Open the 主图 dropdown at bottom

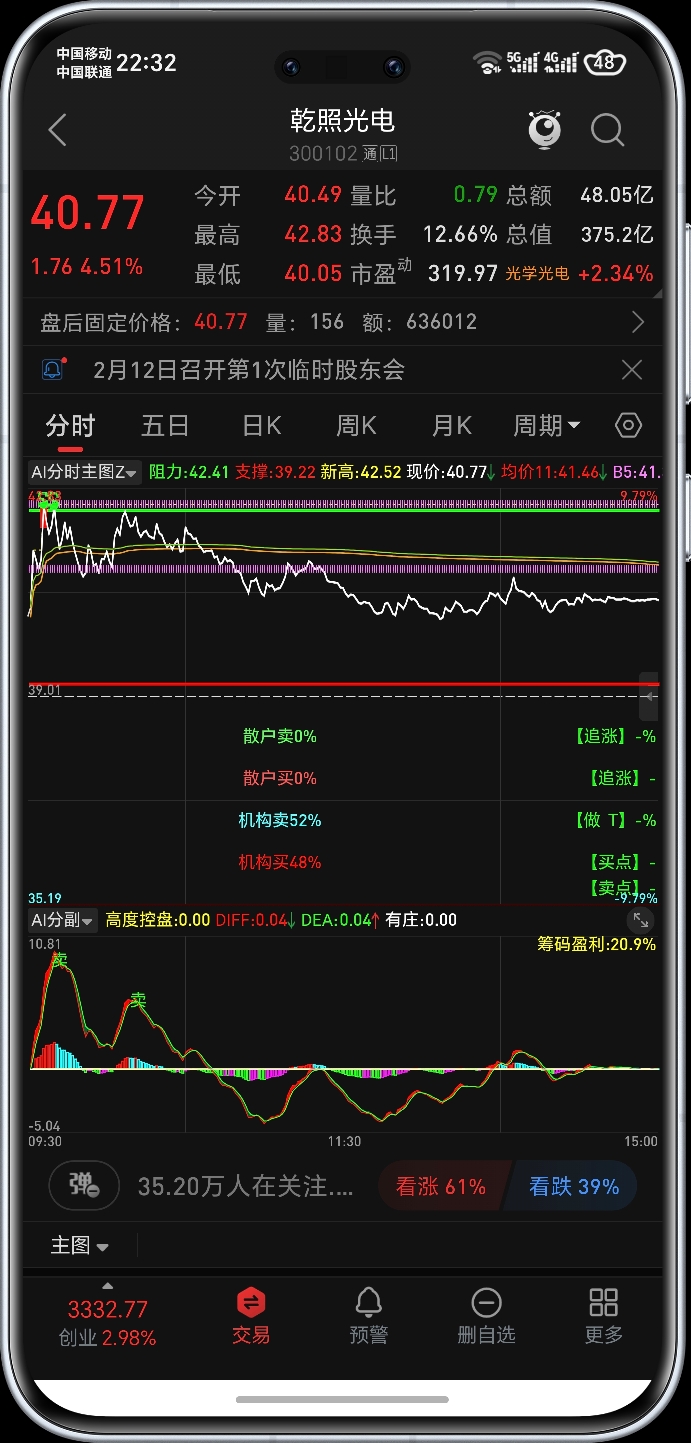pyautogui.click(x=80, y=1245)
